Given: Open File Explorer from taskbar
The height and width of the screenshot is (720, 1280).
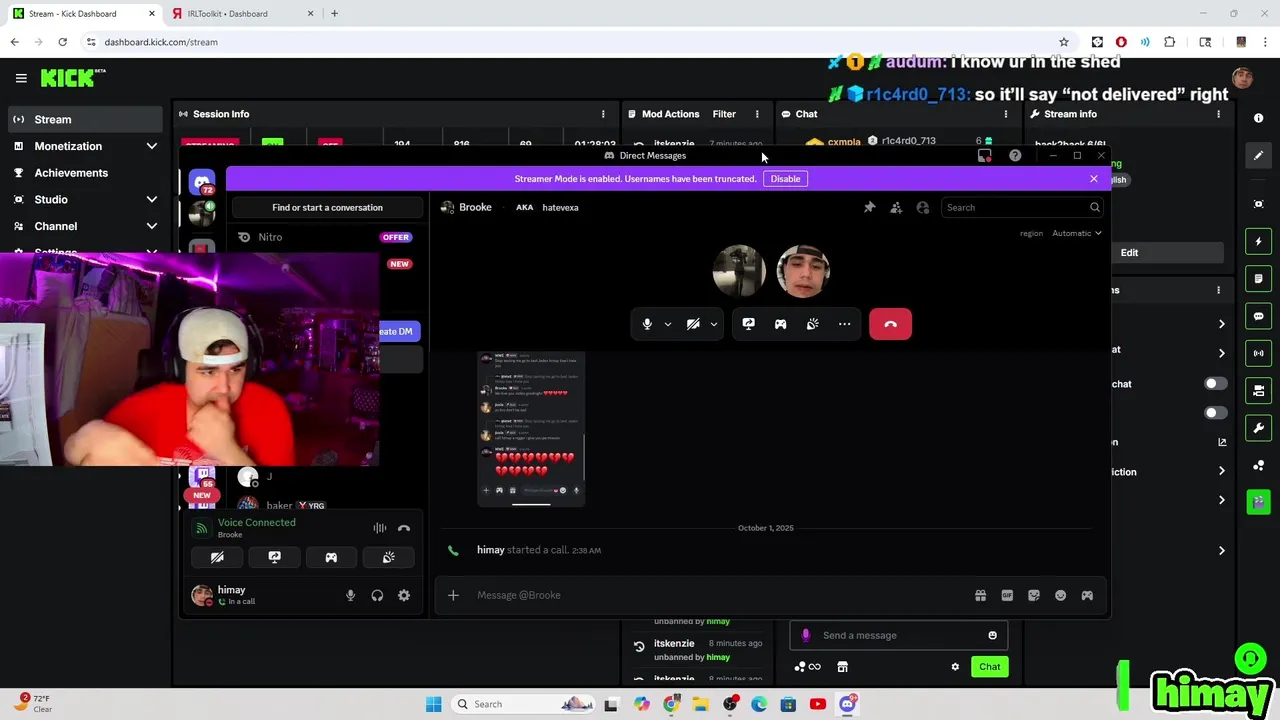Looking at the screenshot, I should pyautogui.click(x=701, y=704).
